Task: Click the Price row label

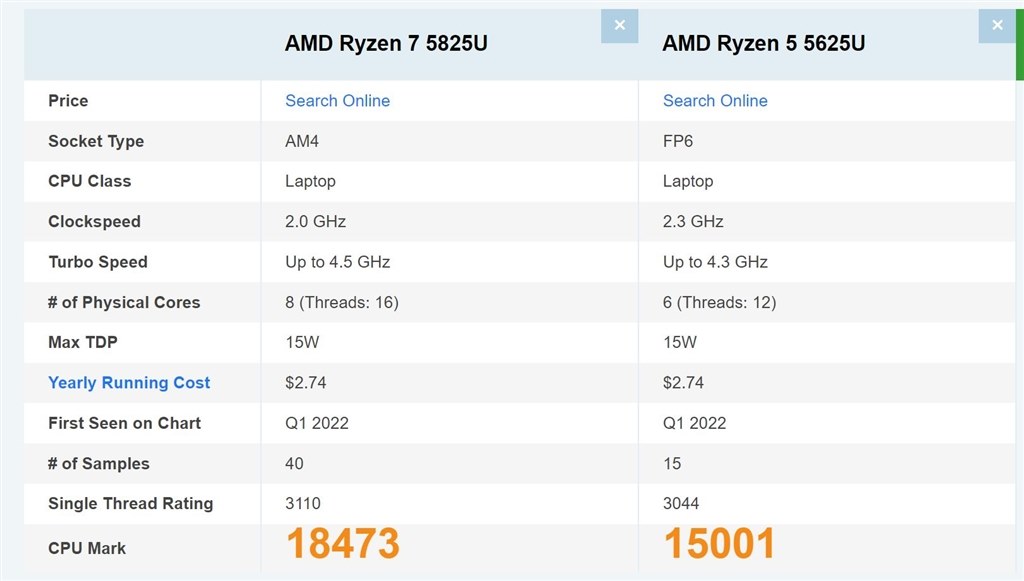Action: click(x=66, y=100)
